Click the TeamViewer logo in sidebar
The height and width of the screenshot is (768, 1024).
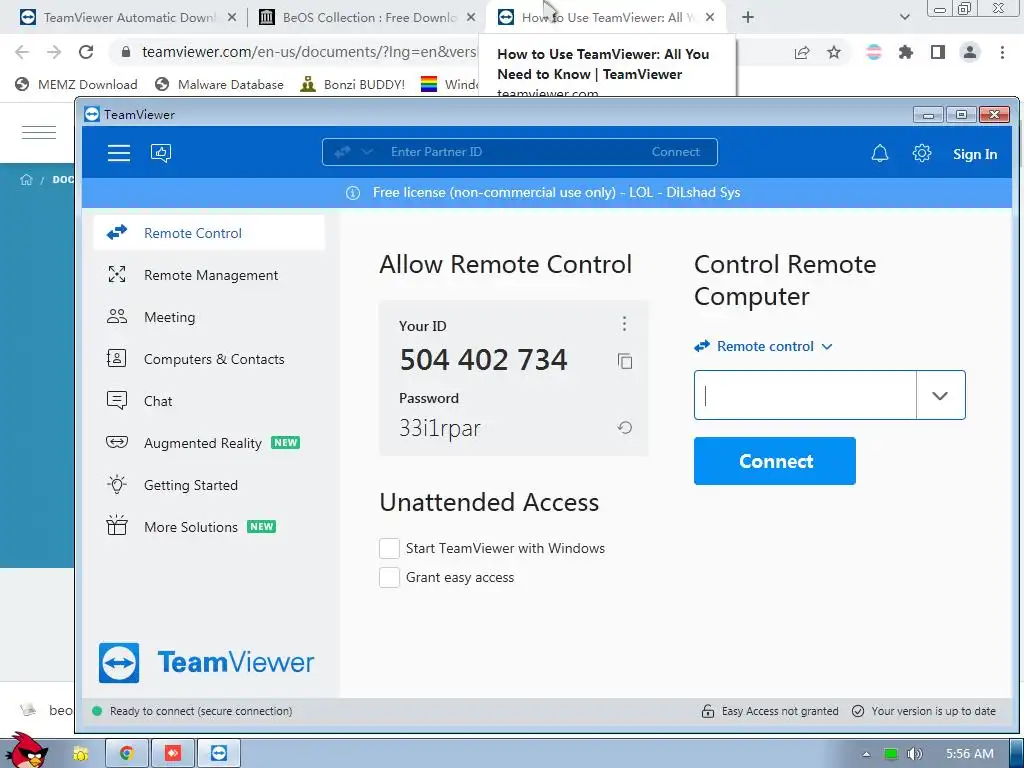pyautogui.click(x=206, y=662)
